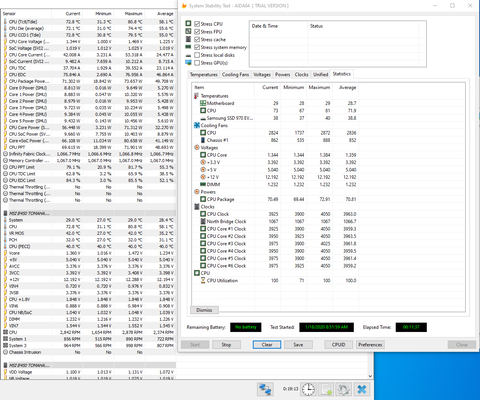The width and height of the screenshot is (480, 400).
Task: Click the Voltages group icon
Action: tap(197, 148)
